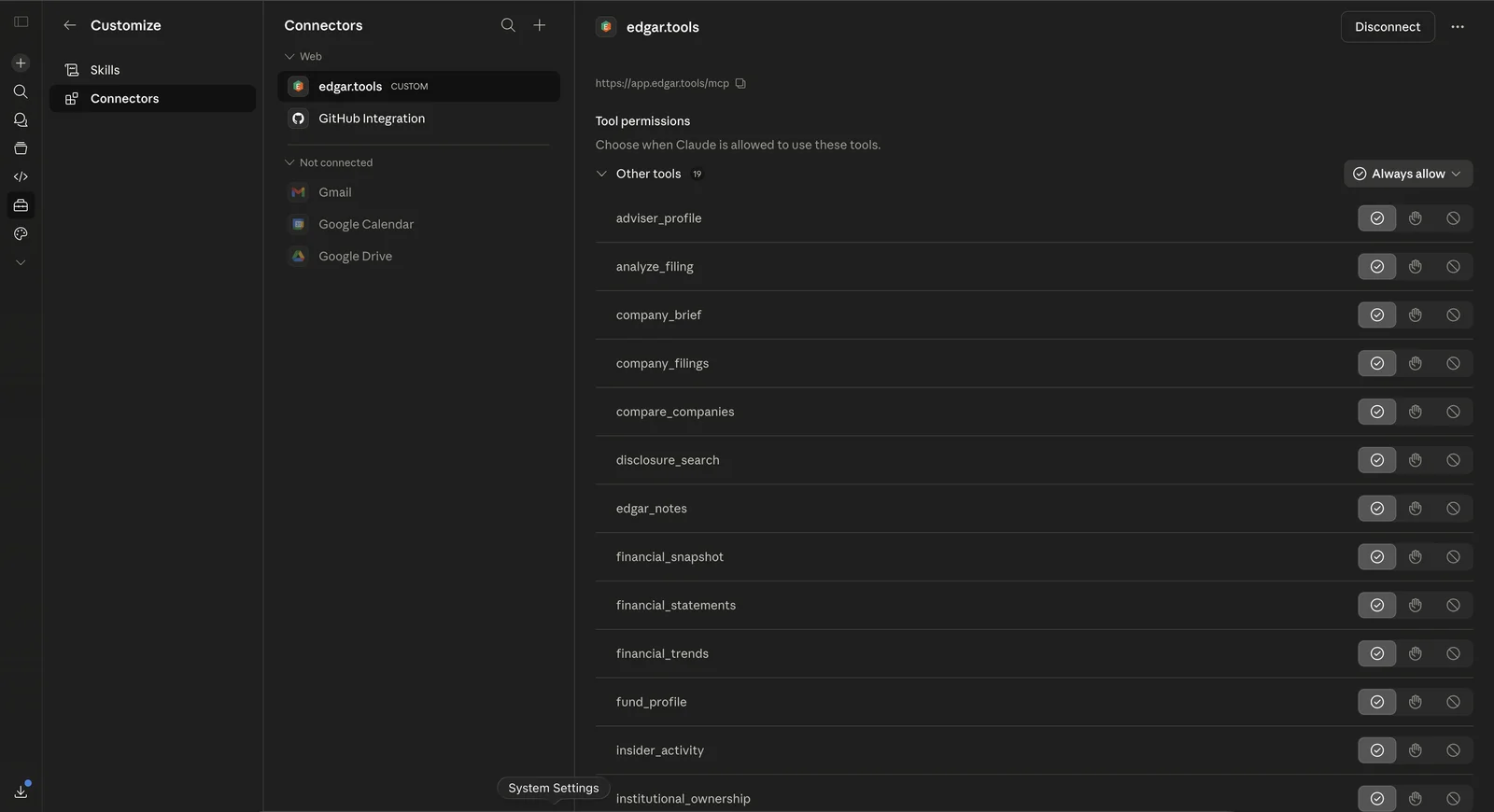
Task: Open projects icon in left rail
Action: coord(21,148)
